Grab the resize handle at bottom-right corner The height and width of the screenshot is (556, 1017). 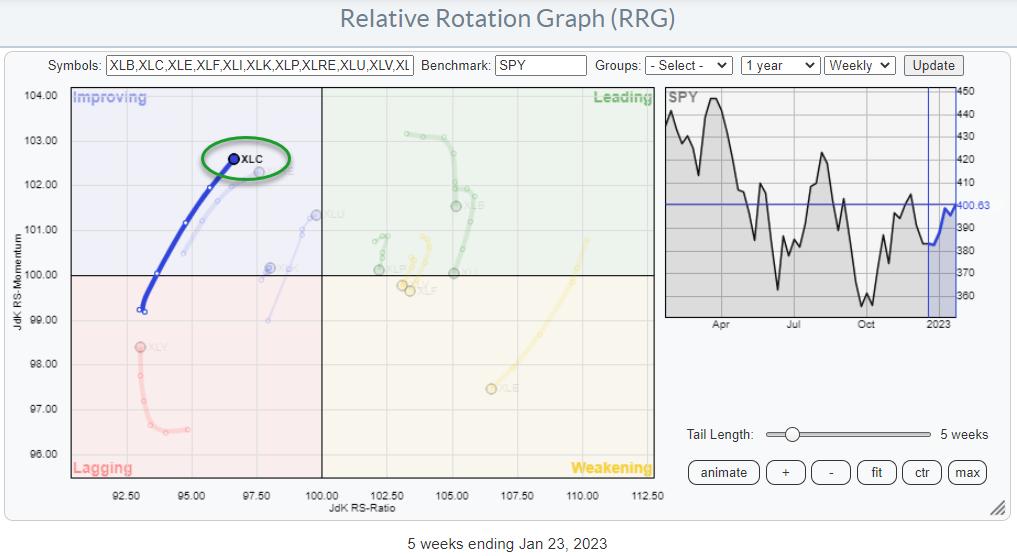(x=997, y=508)
